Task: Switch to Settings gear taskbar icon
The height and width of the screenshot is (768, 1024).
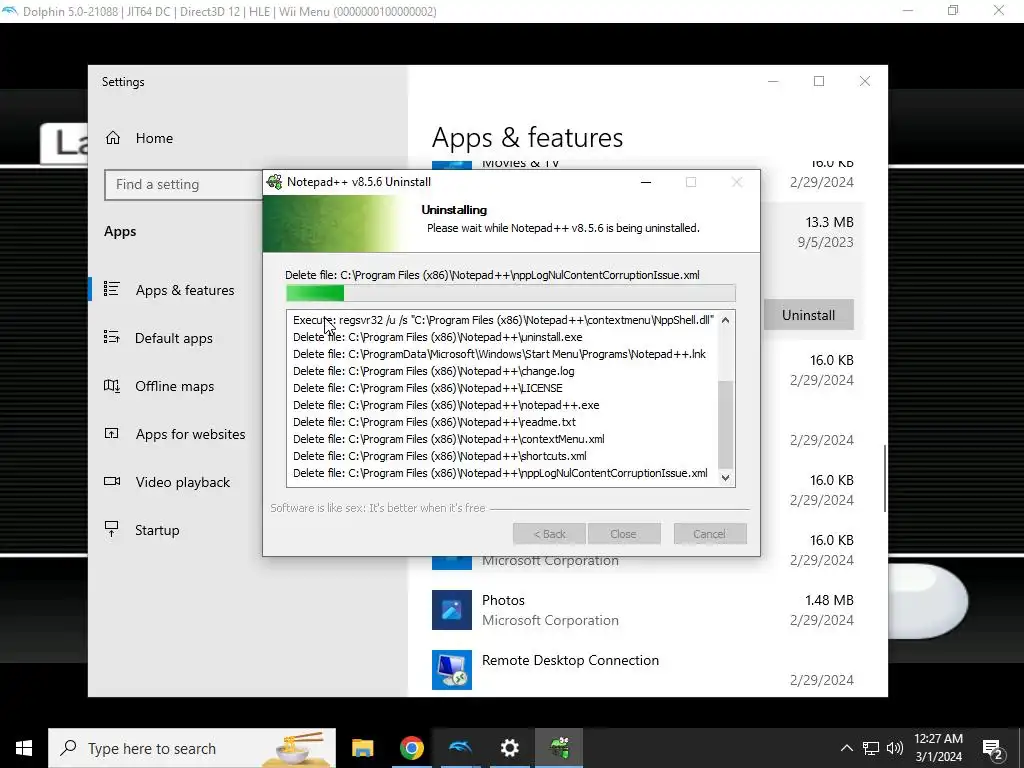Action: [509, 748]
